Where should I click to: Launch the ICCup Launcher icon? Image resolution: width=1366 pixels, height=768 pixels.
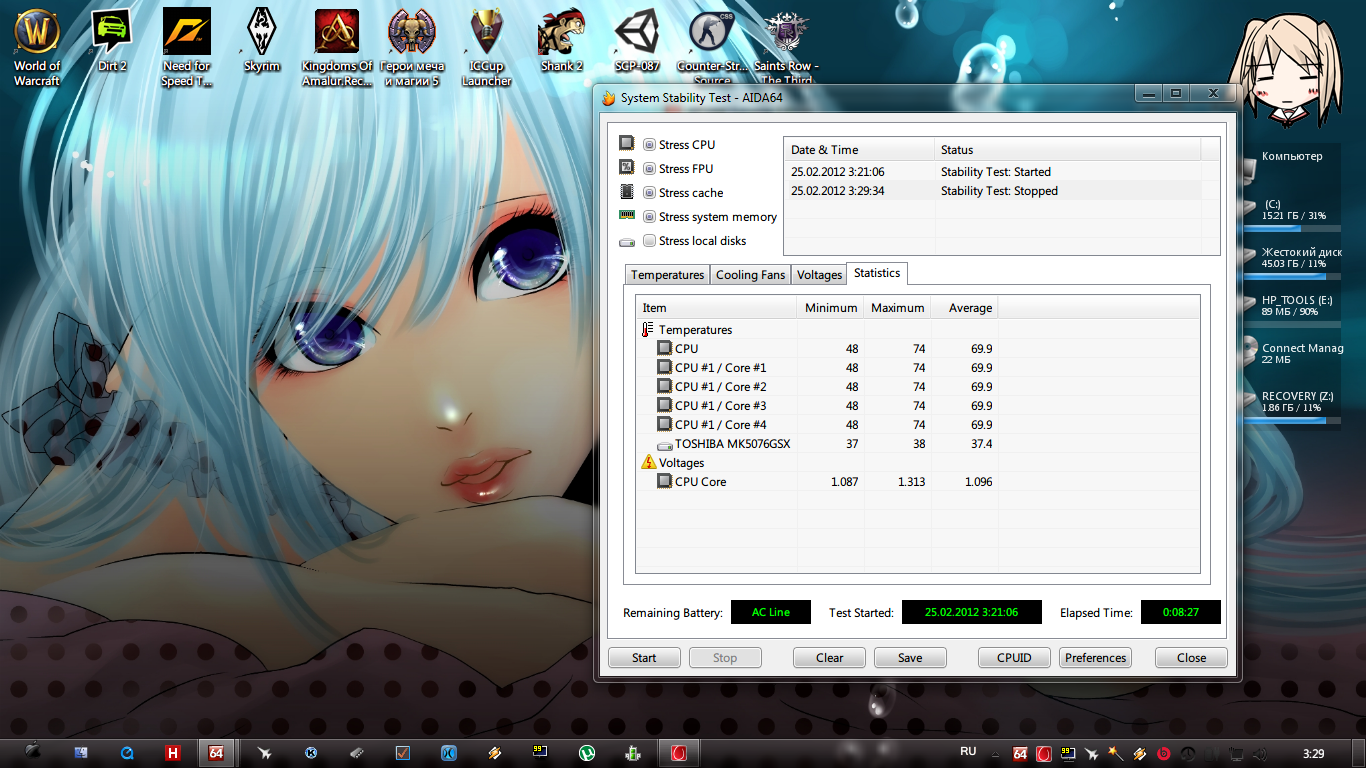tap(487, 48)
